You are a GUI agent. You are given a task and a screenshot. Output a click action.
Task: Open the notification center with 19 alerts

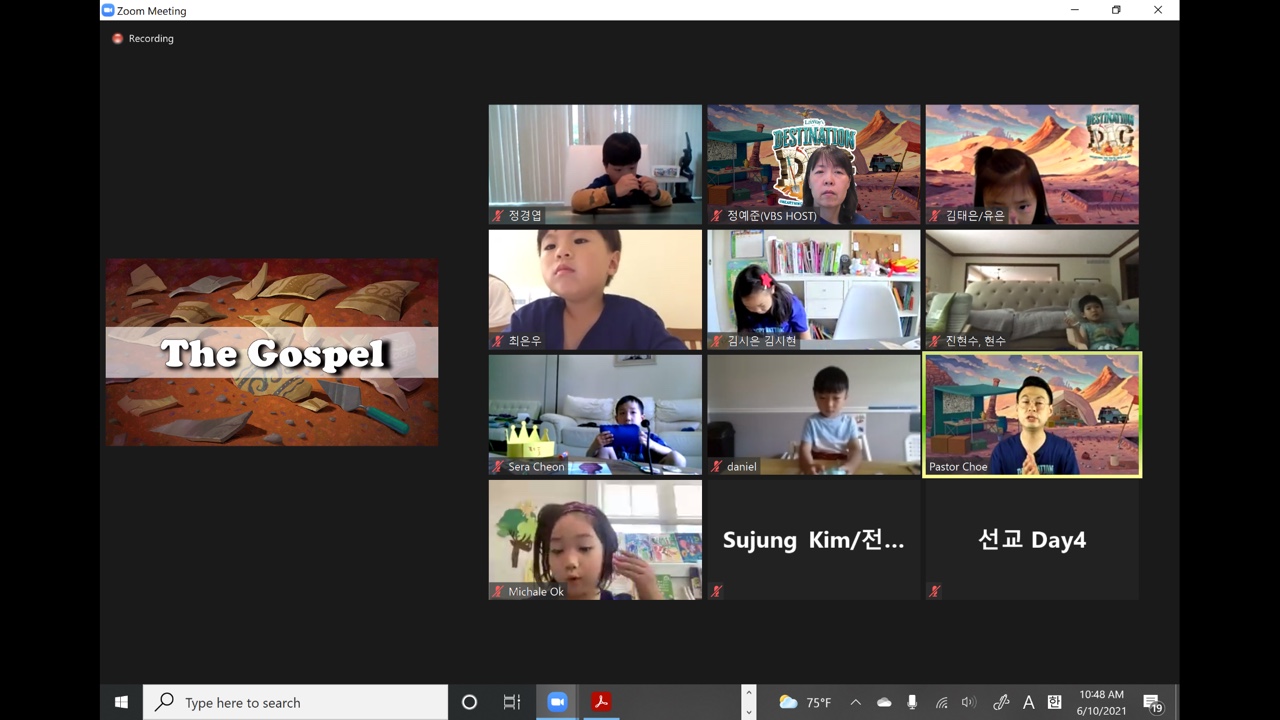(x=1152, y=703)
